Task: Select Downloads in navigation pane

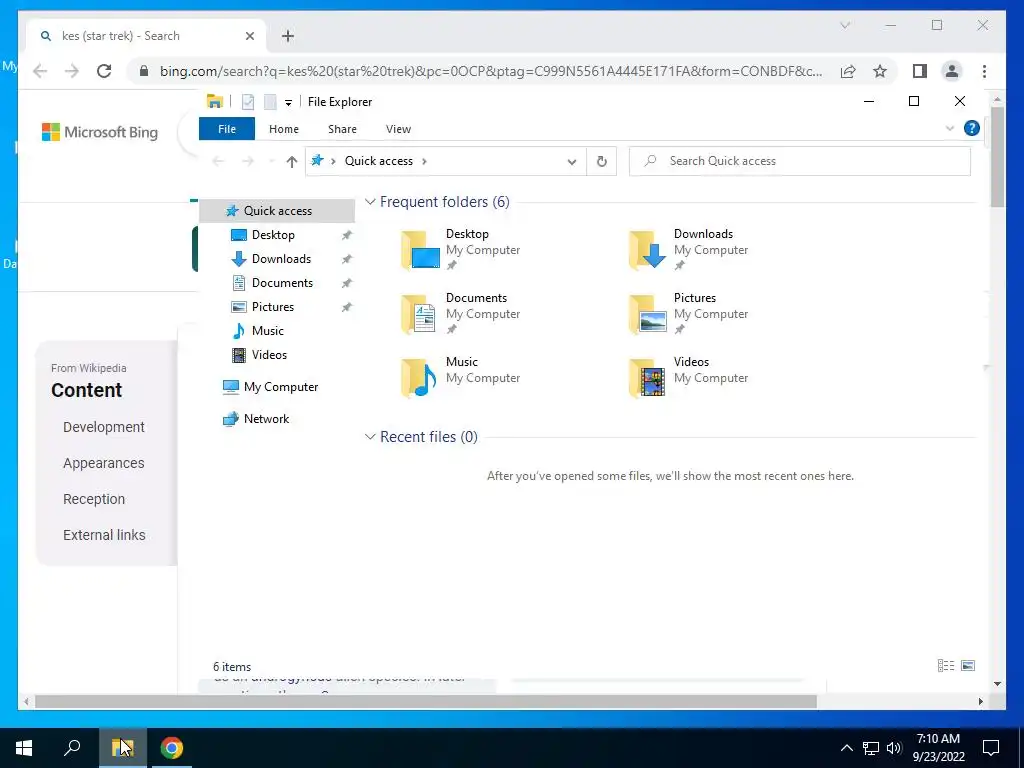Action: (x=281, y=259)
